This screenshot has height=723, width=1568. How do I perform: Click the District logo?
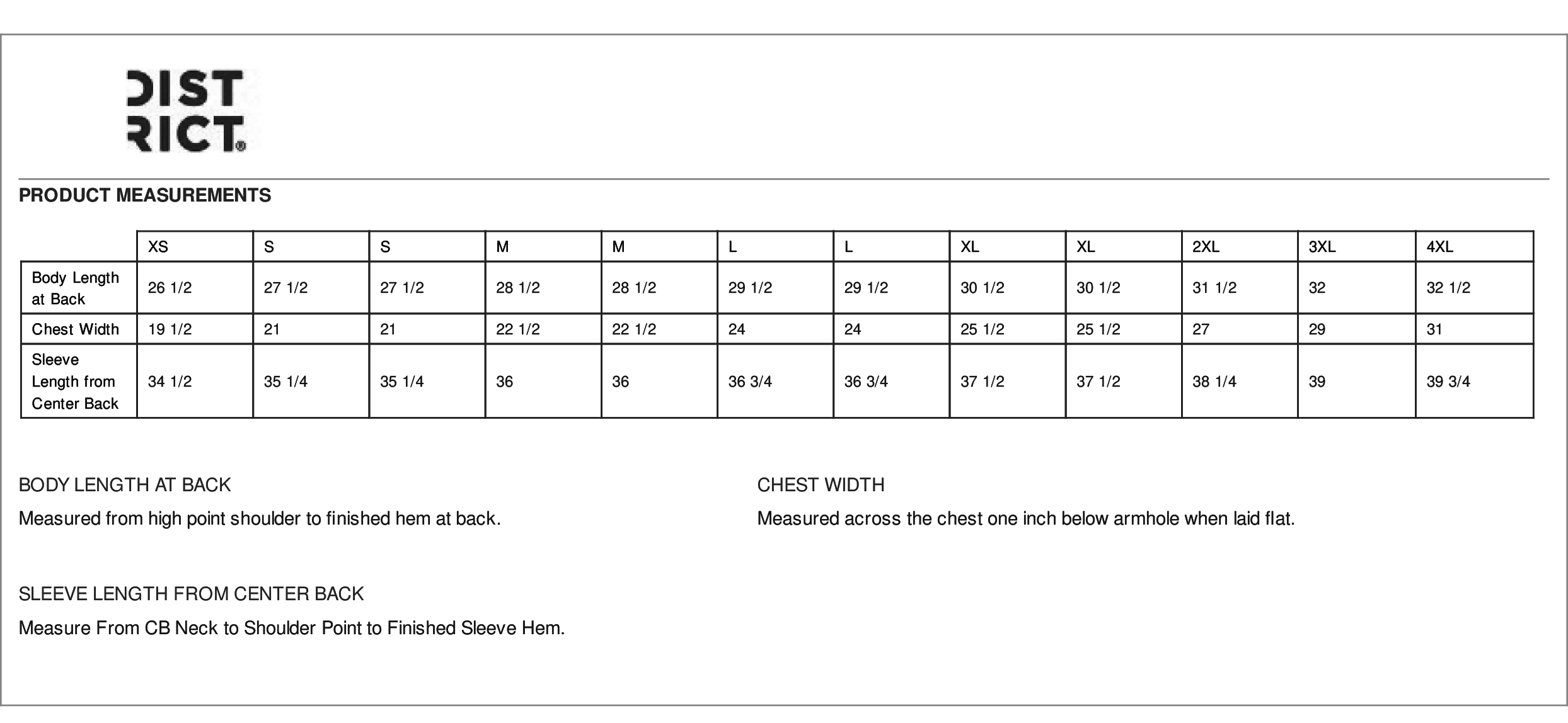[x=185, y=111]
